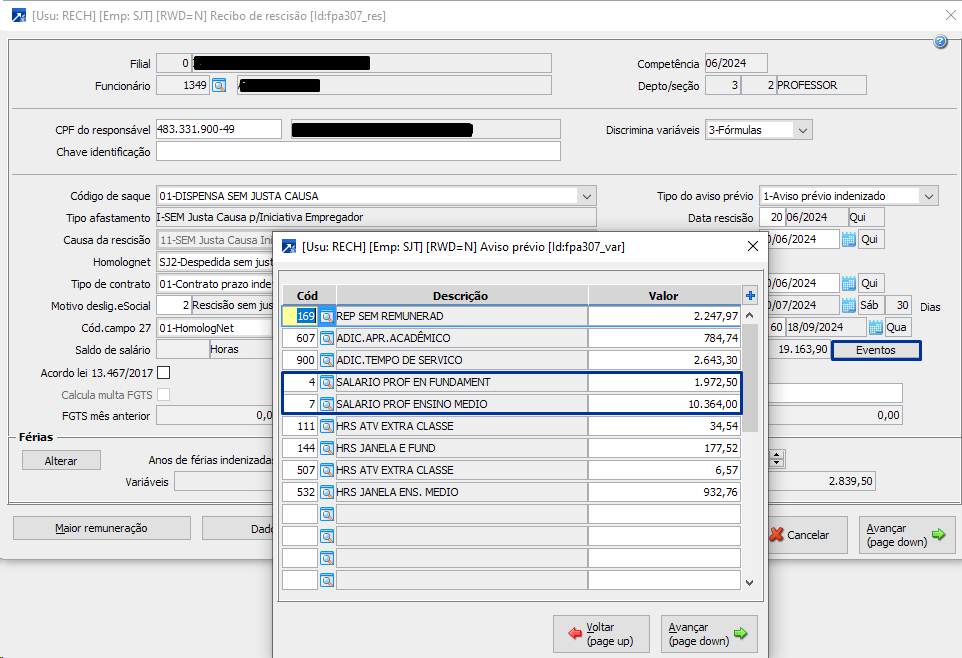Click the Descrição column header
The height and width of the screenshot is (658, 962).
(460, 295)
